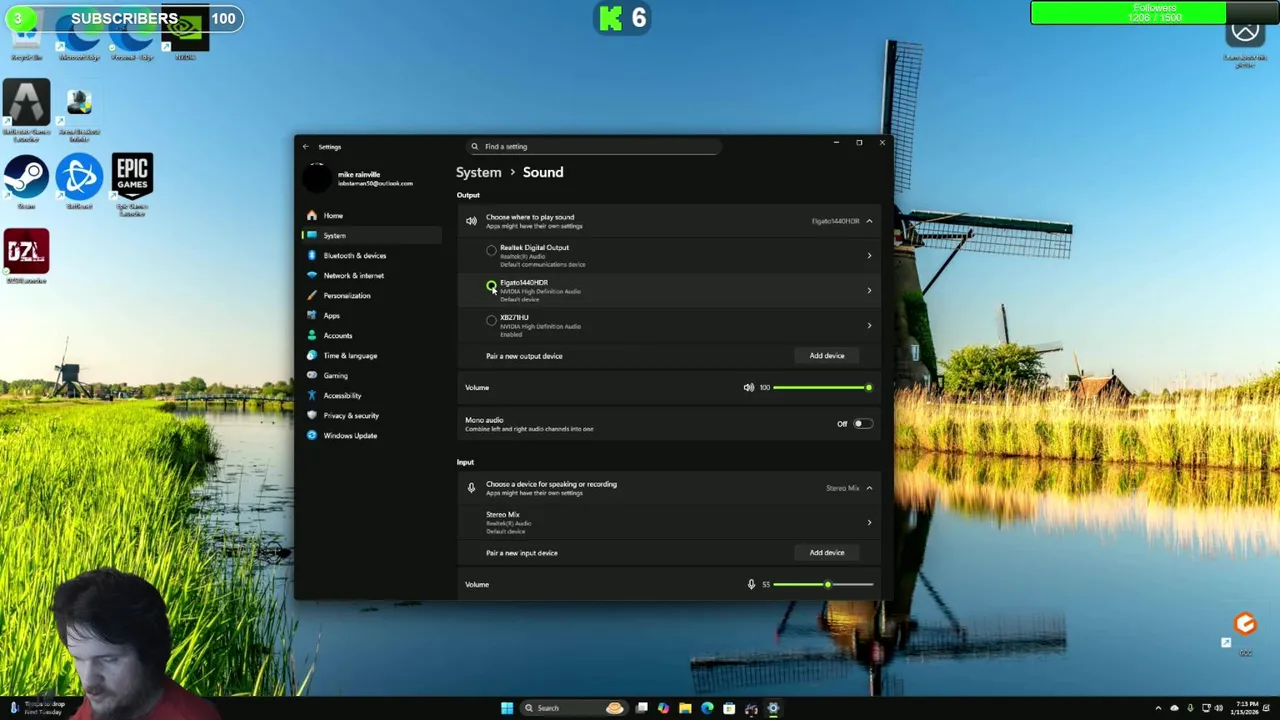1280x720 pixels.
Task: Launch Copilot from the taskbar
Action: (x=663, y=708)
